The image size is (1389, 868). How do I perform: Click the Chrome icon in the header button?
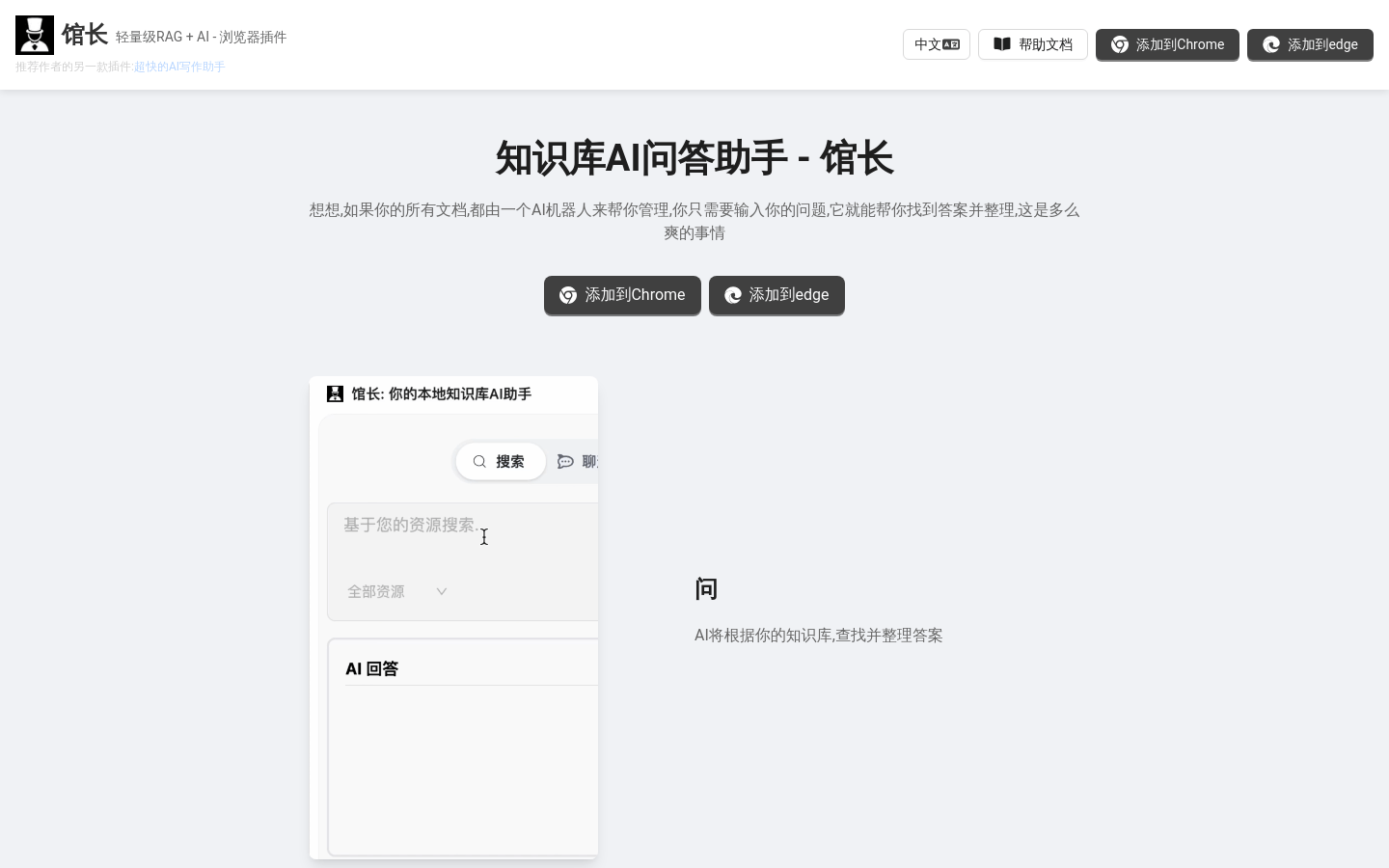(x=1120, y=44)
